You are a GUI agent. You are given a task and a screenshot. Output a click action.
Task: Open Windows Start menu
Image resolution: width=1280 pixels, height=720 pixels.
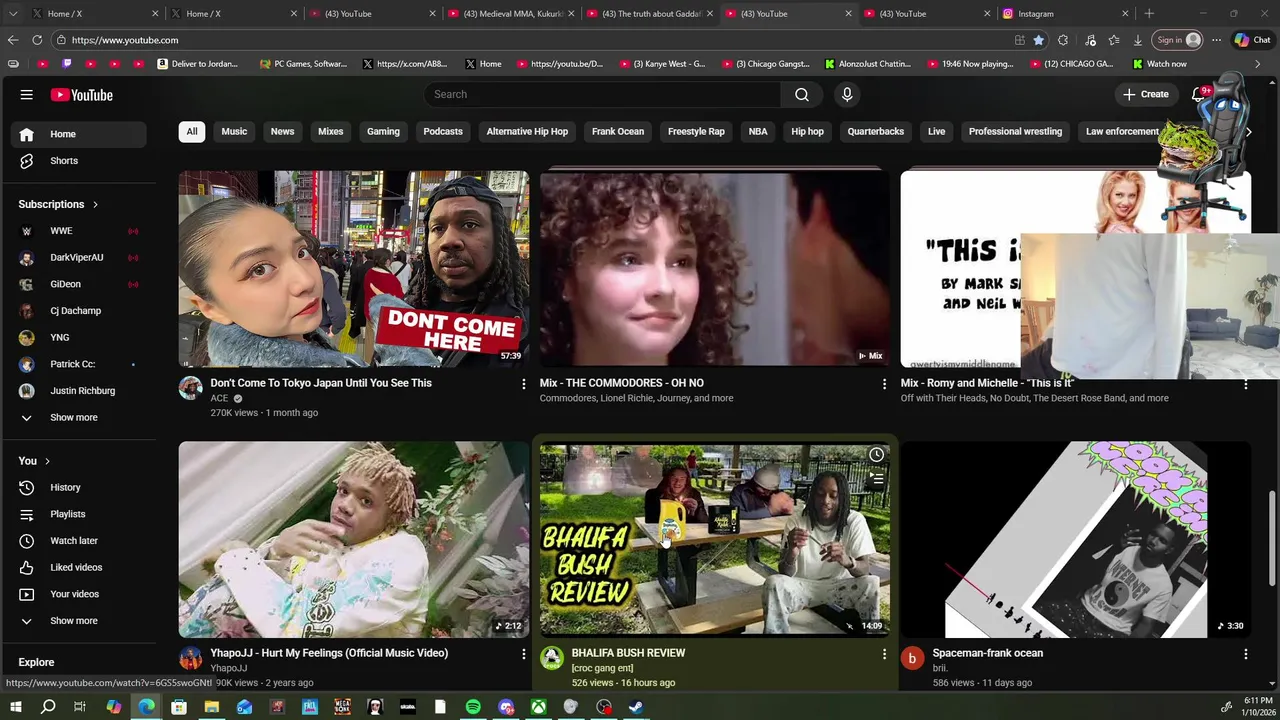click(15, 707)
